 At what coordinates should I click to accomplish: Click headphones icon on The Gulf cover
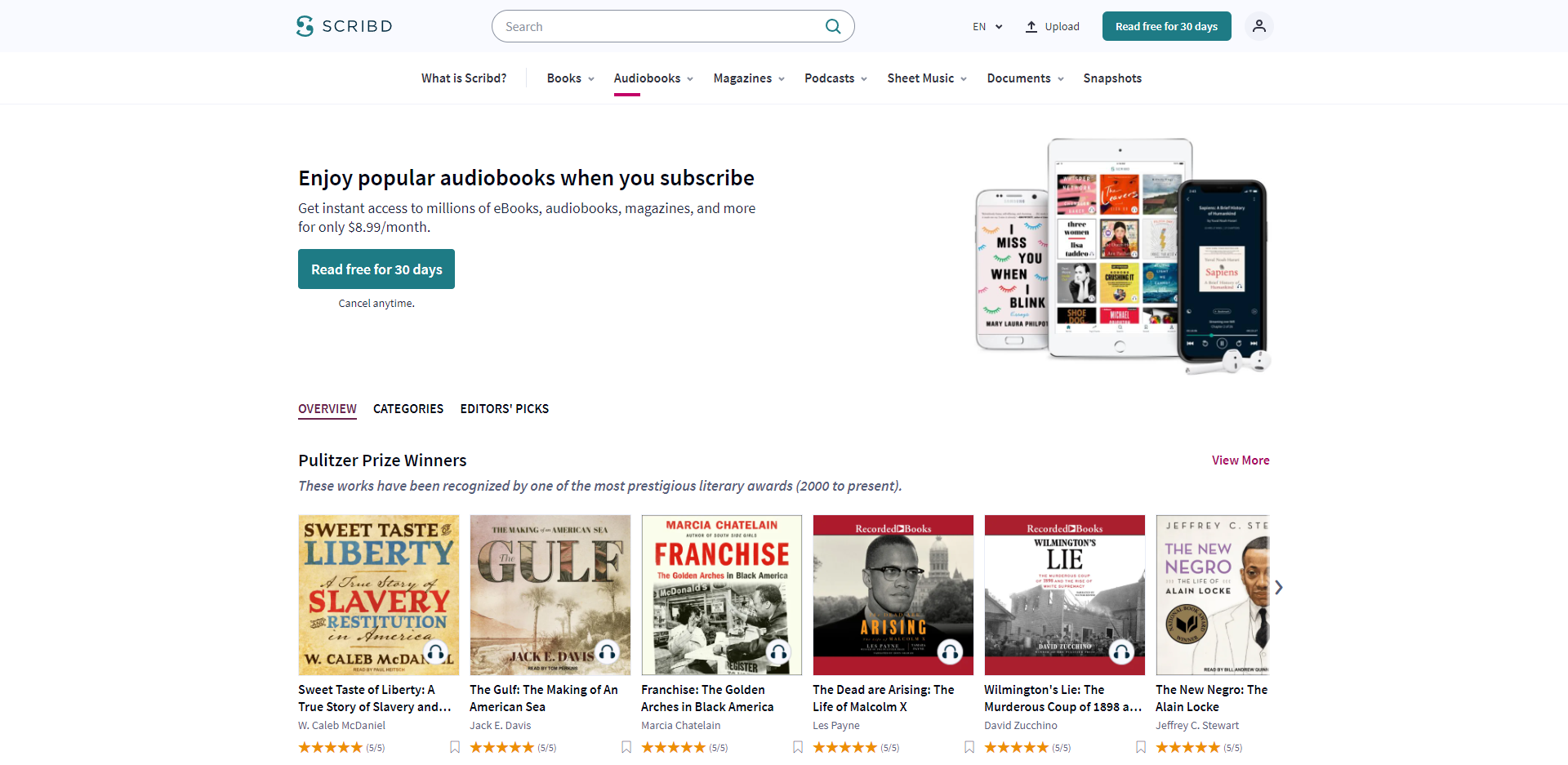click(x=607, y=652)
